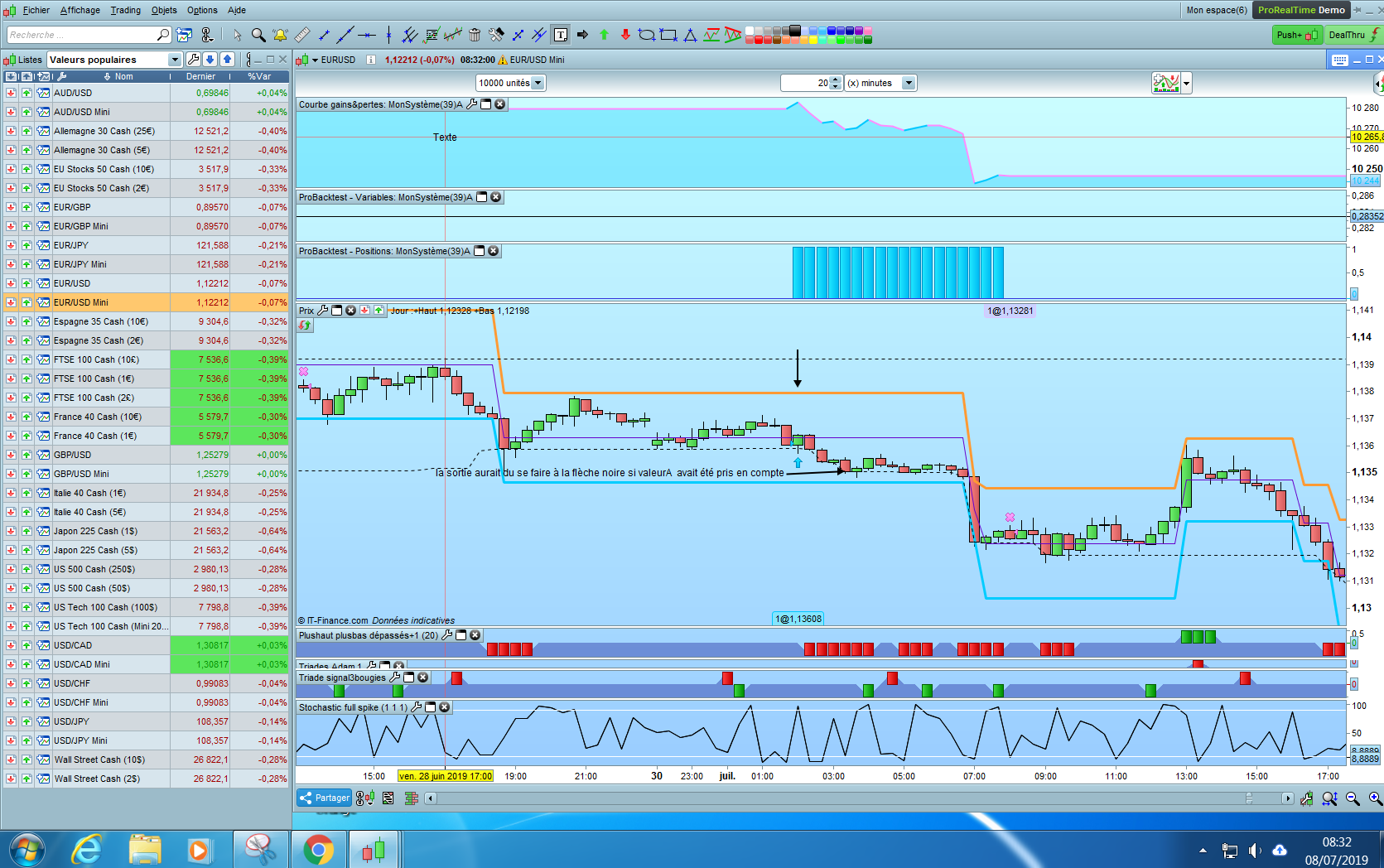Pick the yellow color swatch
The height and width of the screenshot is (868, 1384).
tap(813, 40)
